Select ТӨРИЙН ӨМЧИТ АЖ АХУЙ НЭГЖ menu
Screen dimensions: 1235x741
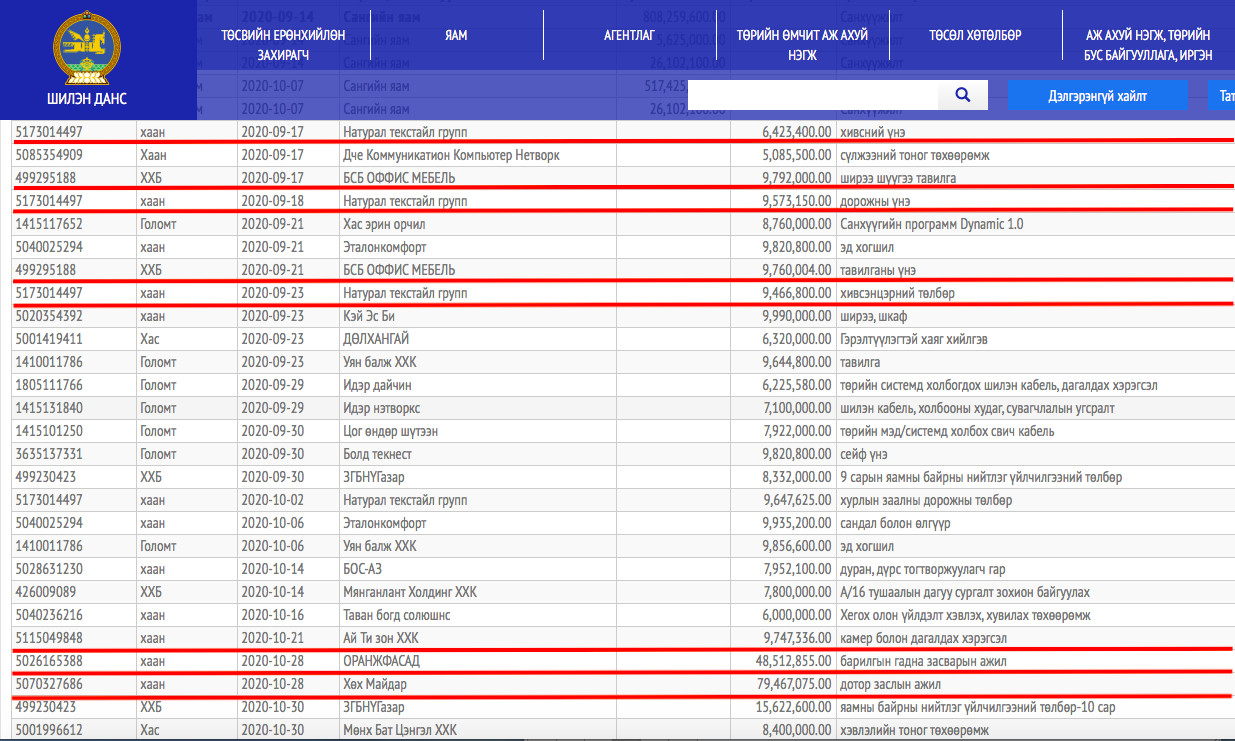(802, 45)
